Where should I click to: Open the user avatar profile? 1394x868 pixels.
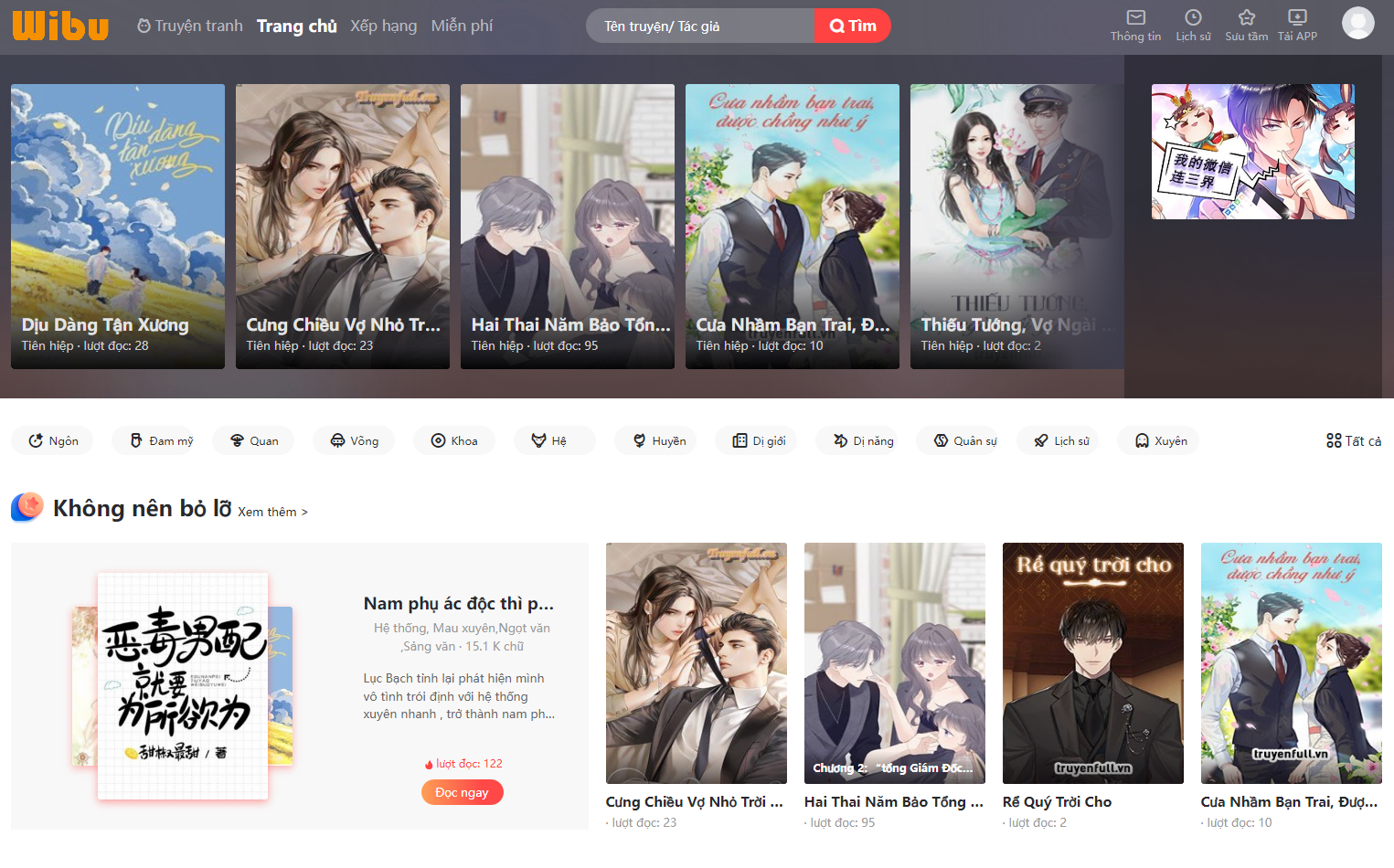point(1357,23)
